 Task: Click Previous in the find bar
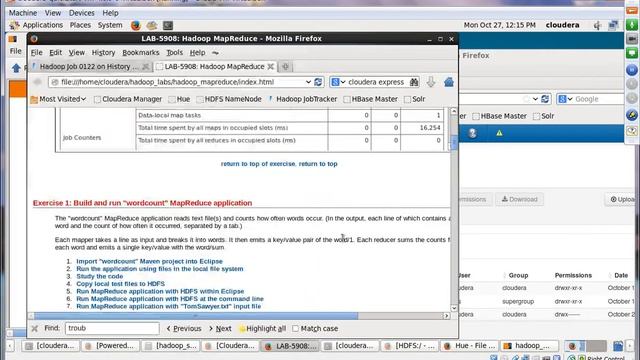pyautogui.click(x=184, y=329)
